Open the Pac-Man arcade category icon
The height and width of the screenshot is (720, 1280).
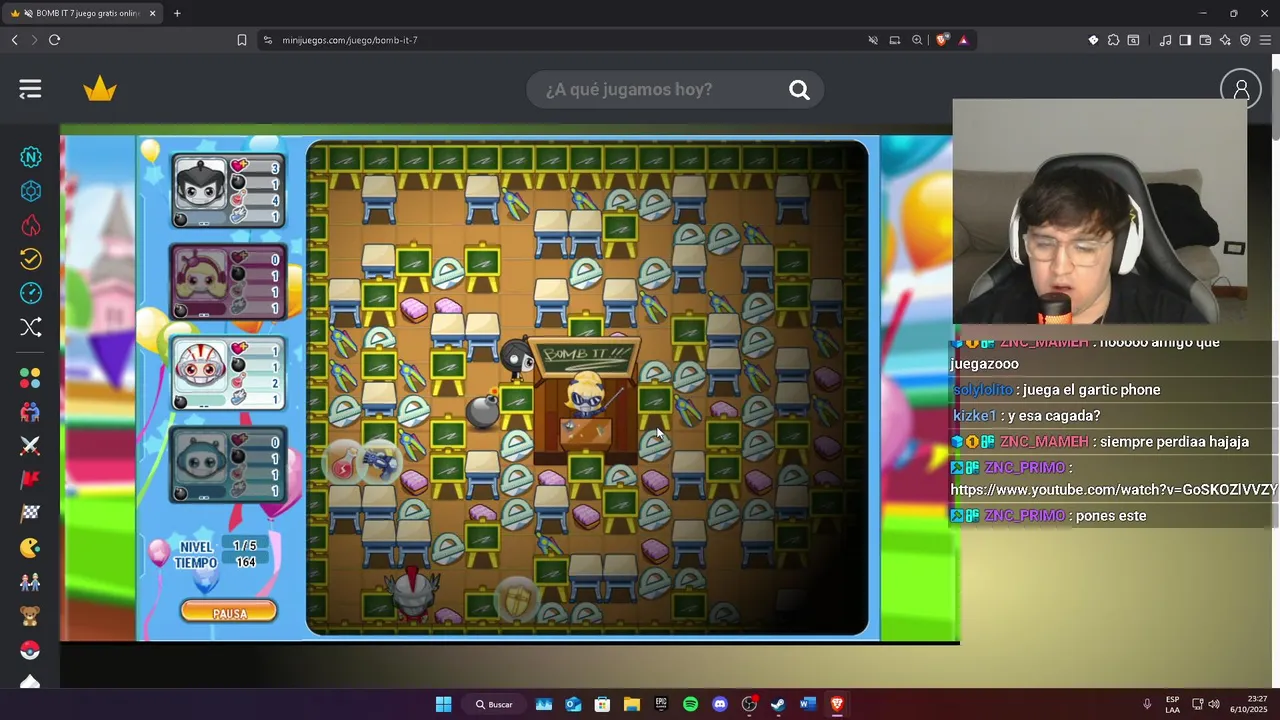(x=30, y=548)
